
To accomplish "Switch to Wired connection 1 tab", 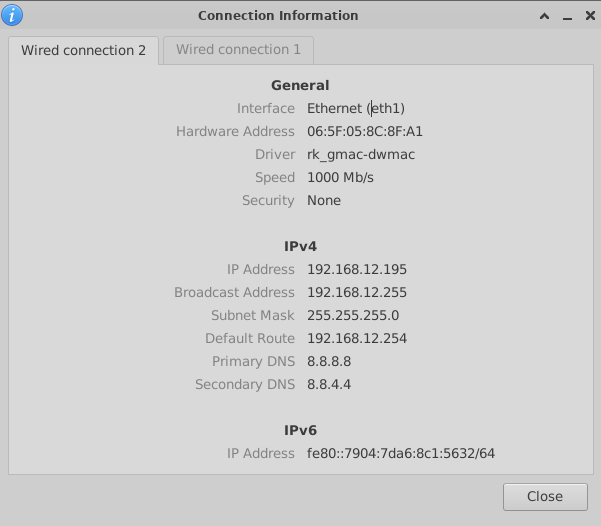I will (238, 50).
